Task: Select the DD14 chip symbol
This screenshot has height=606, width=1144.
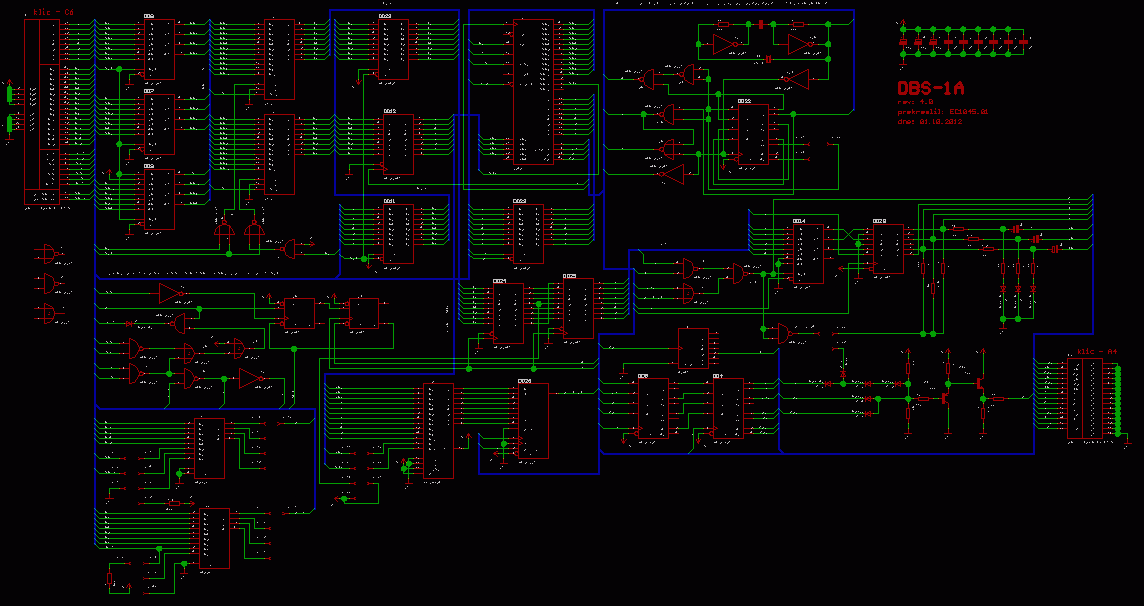Action: [x=809, y=252]
